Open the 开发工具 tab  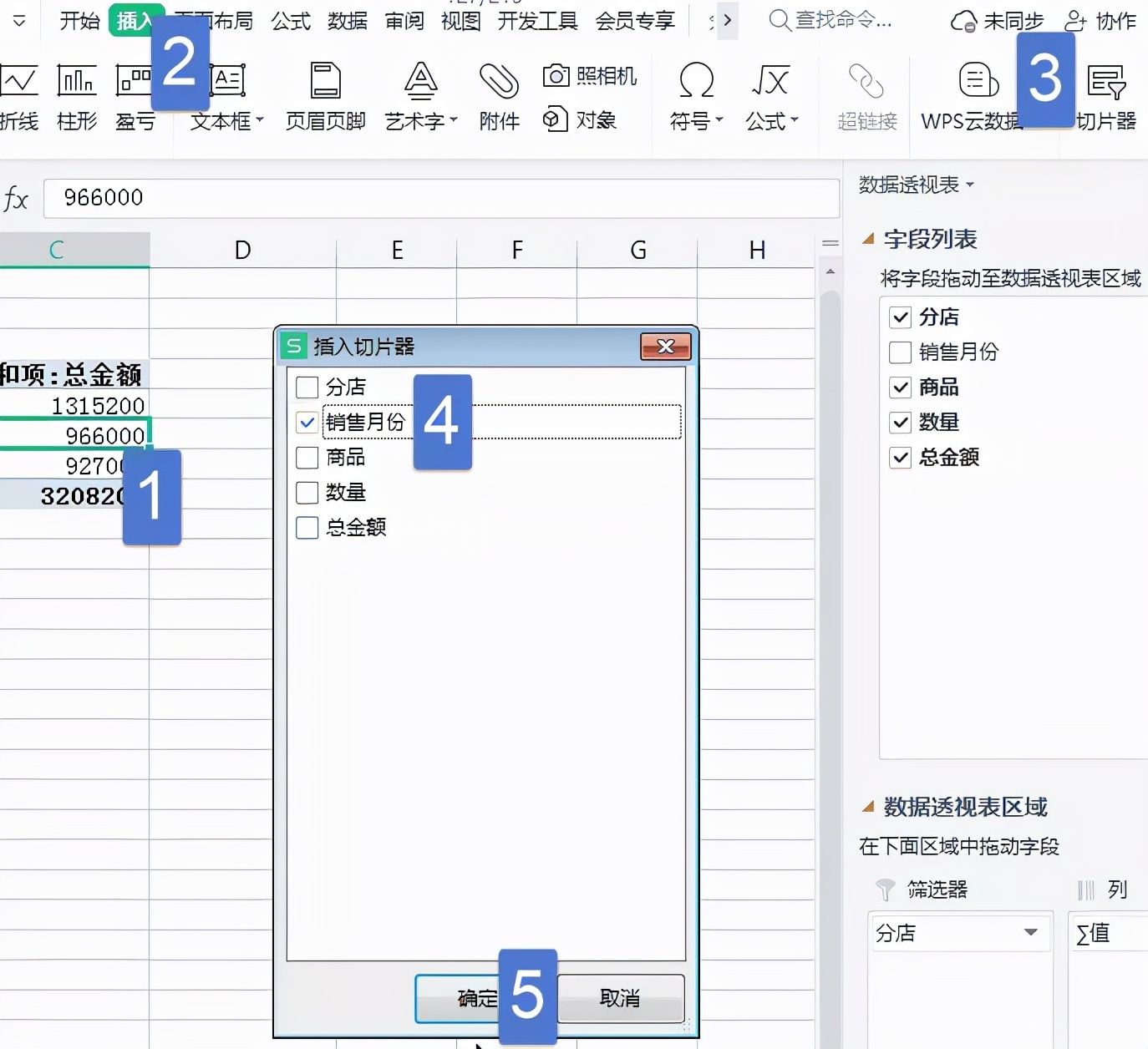pos(538,21)
